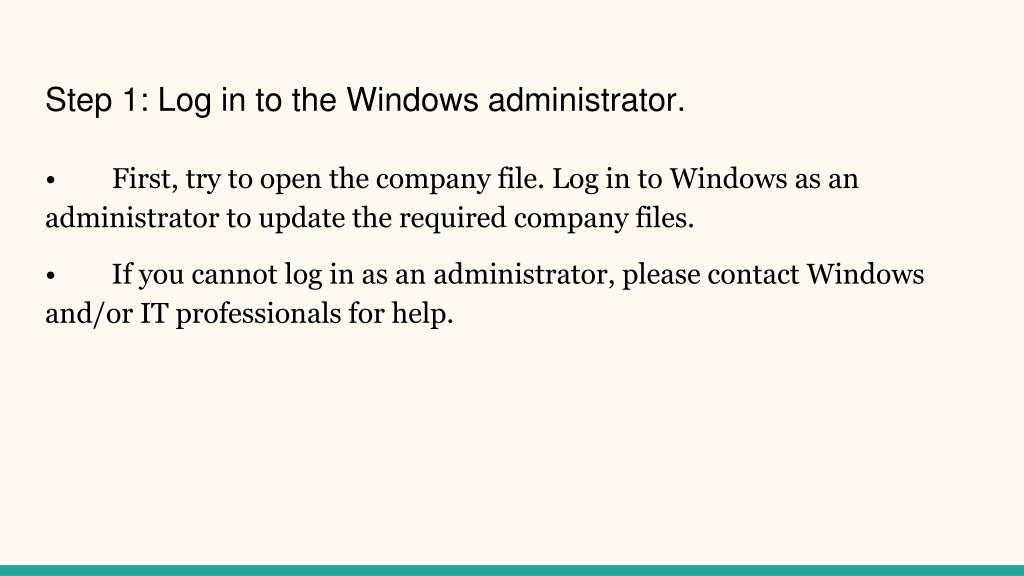Click "Windows" at end of second bullet line
Screen dimensions: 1024x576
(x=865, y=274)
